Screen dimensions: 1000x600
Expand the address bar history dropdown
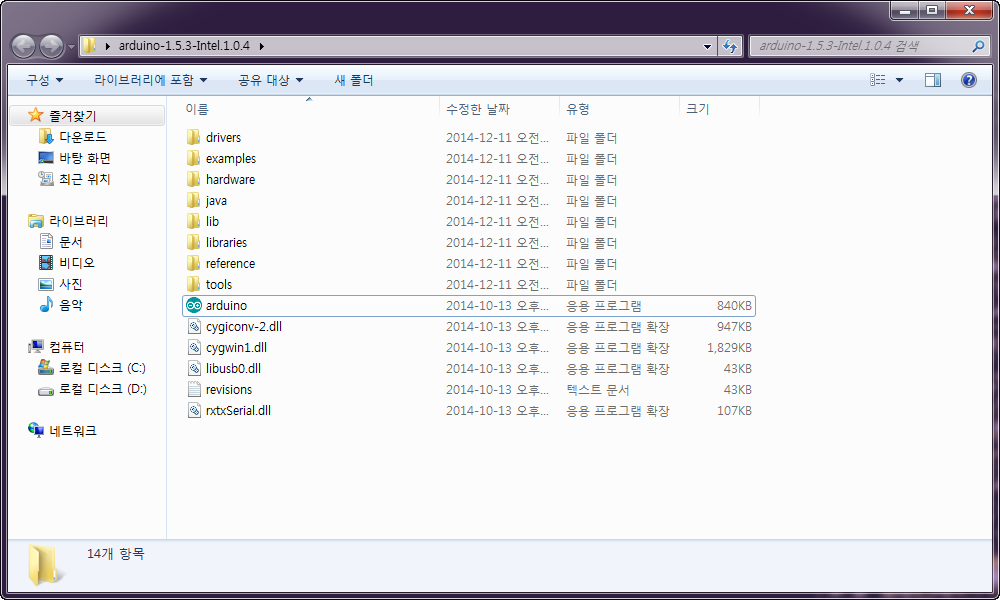(x=707, y=46)
